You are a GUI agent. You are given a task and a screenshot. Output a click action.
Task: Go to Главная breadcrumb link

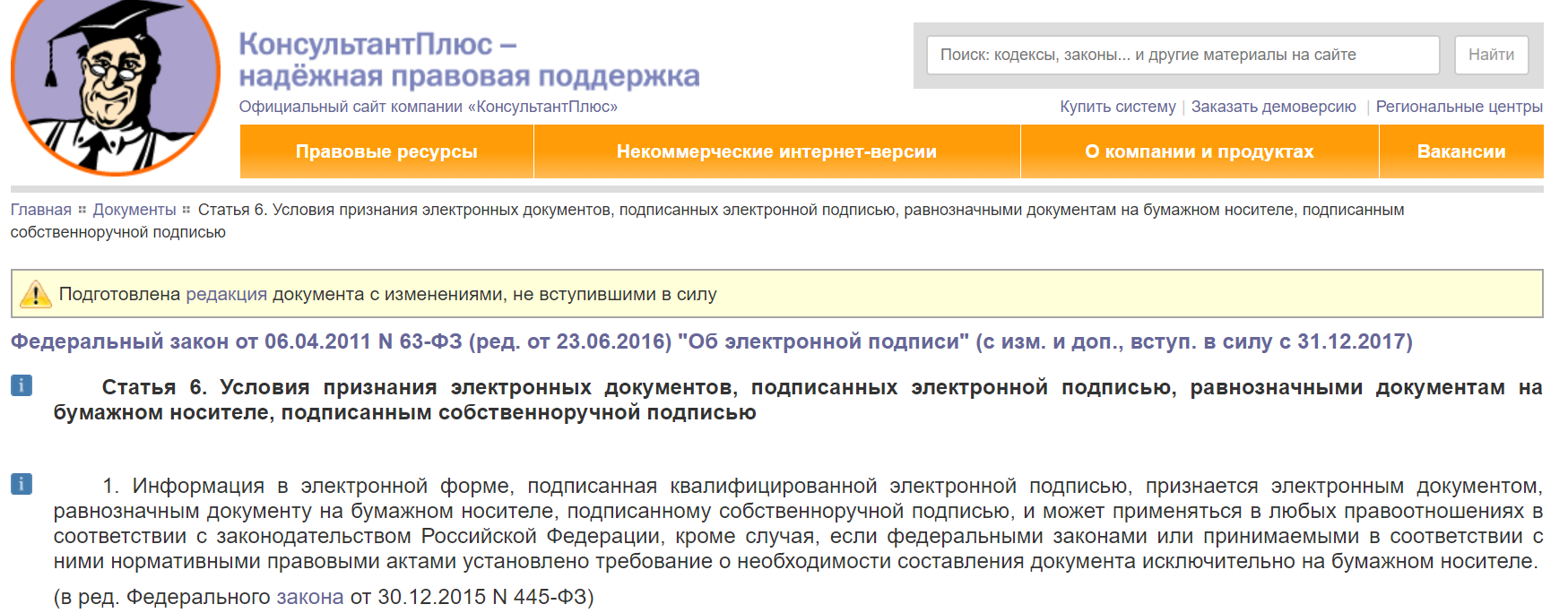pyautogui.click(x=40, y=210)
